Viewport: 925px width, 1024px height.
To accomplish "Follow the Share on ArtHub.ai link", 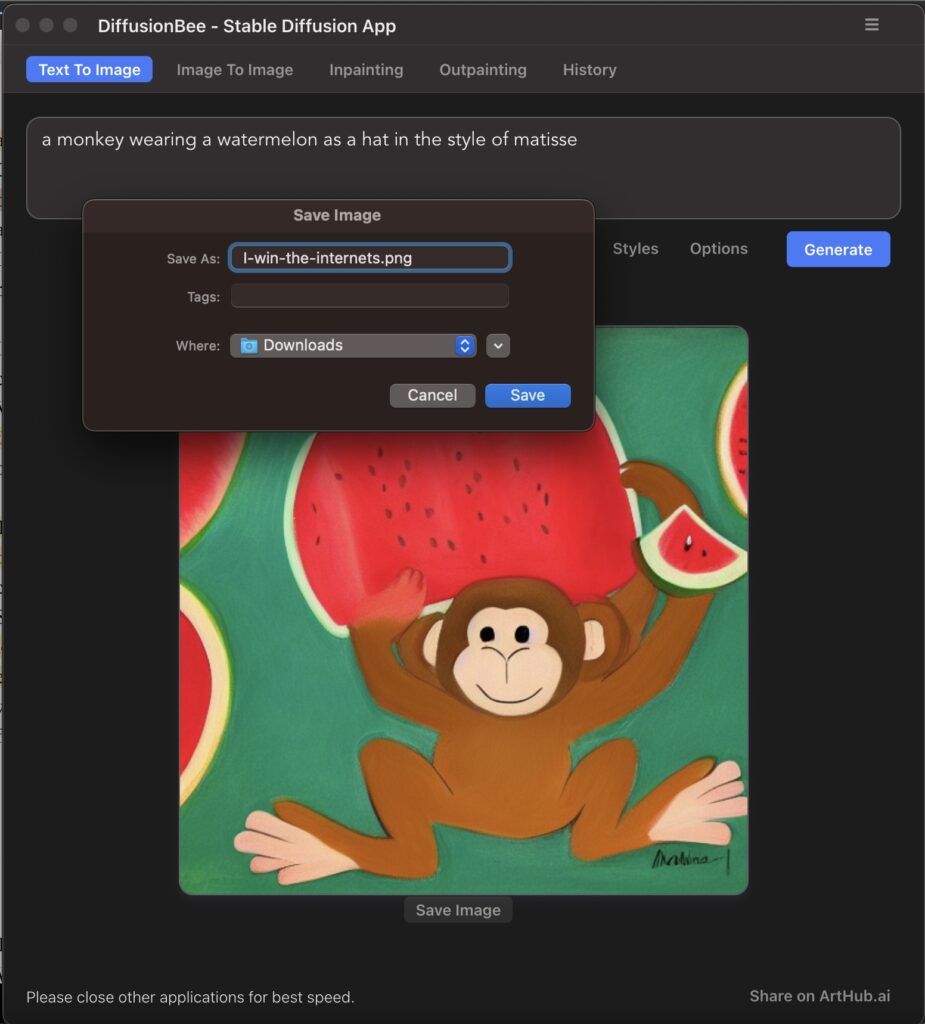I will coord(819,996).
